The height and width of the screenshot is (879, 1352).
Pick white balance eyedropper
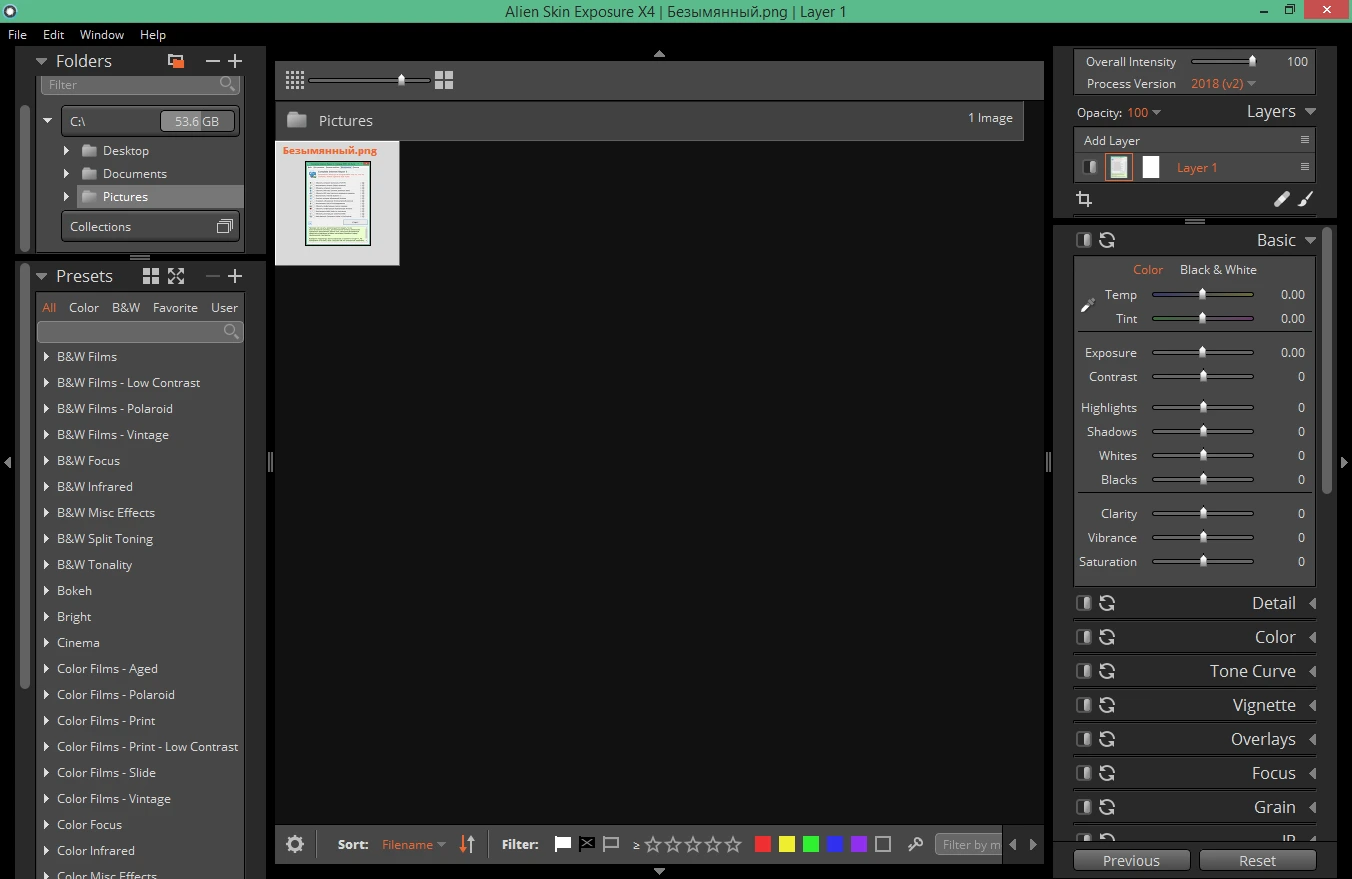(1088, 305)
